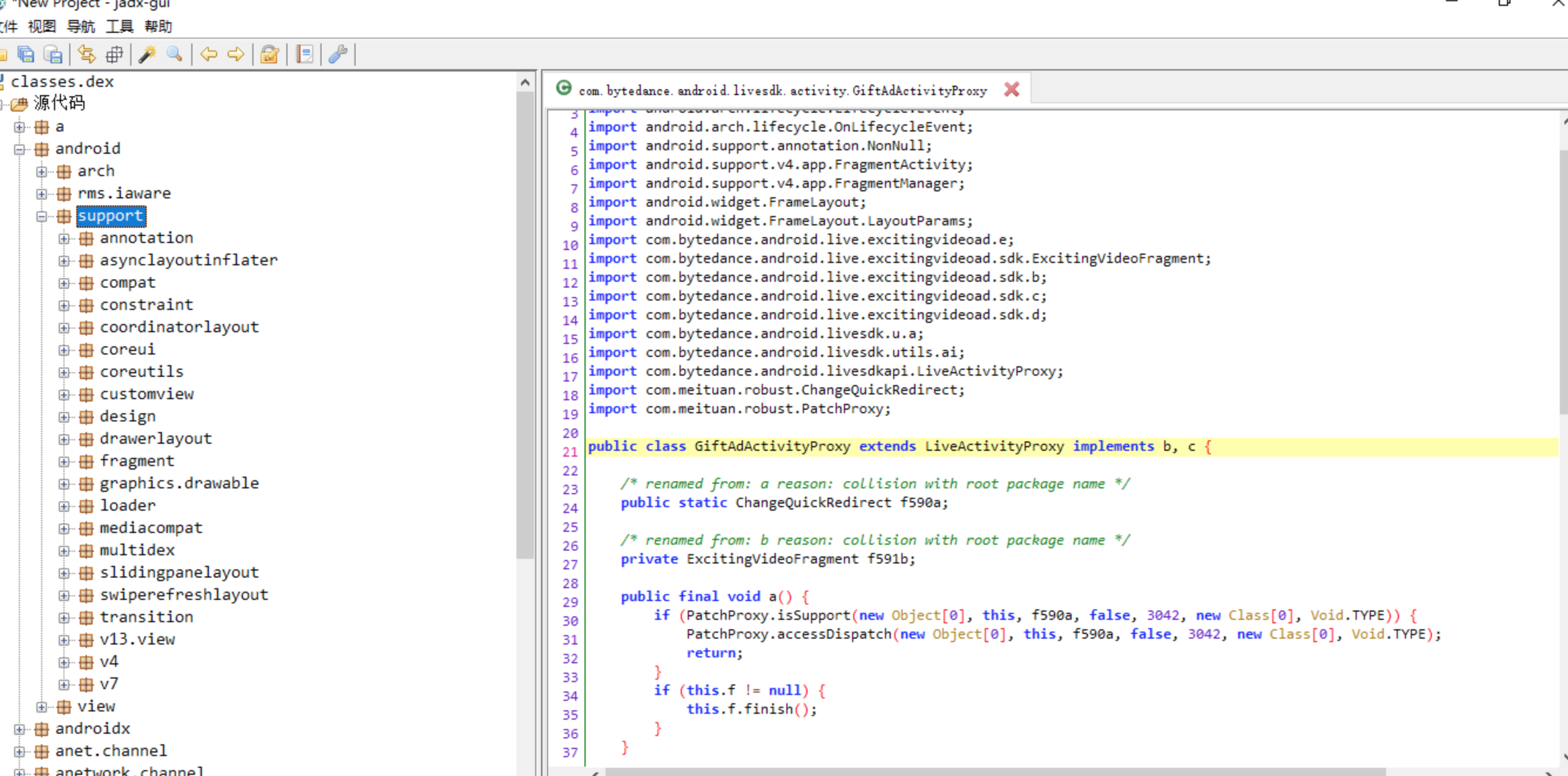This screenshot has height=776, width=1568.
Task: Collapse the 'support' package node
Action: point(42,217)
